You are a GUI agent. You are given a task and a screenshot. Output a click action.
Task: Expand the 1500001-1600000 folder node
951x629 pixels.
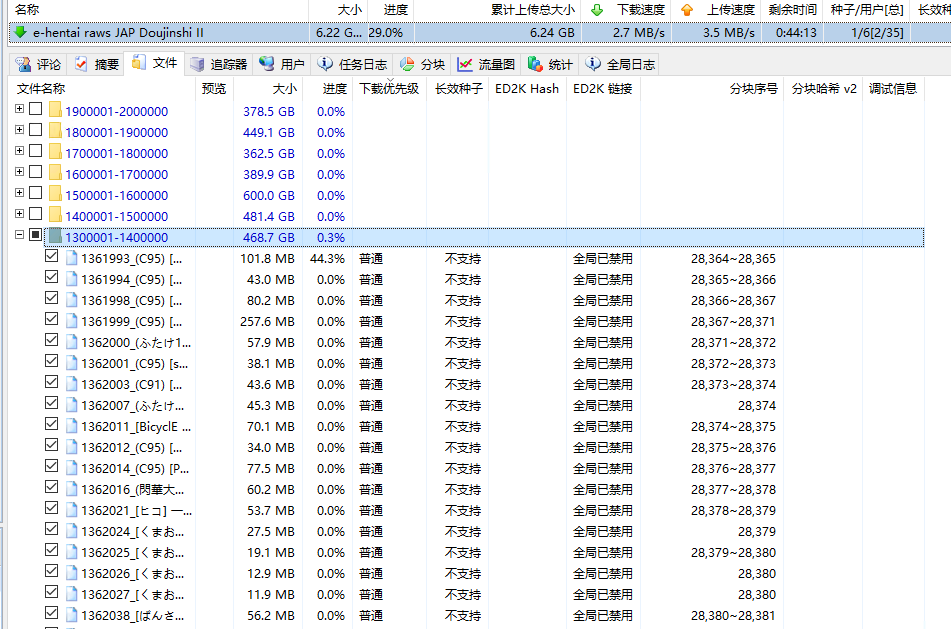20,194
